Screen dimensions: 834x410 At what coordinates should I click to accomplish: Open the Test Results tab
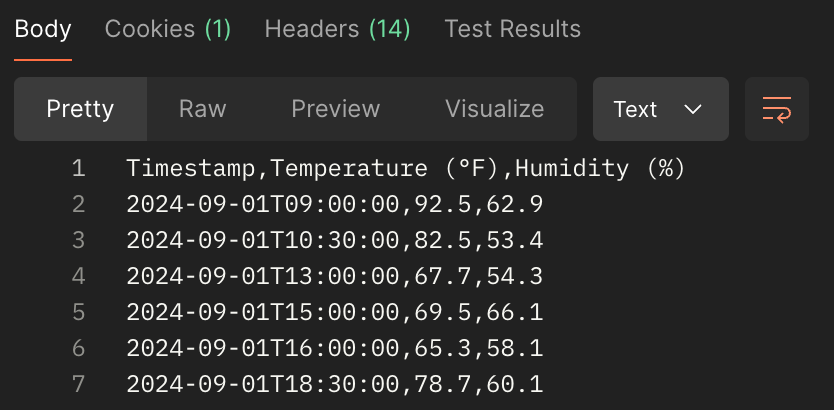tap(512, 29)
